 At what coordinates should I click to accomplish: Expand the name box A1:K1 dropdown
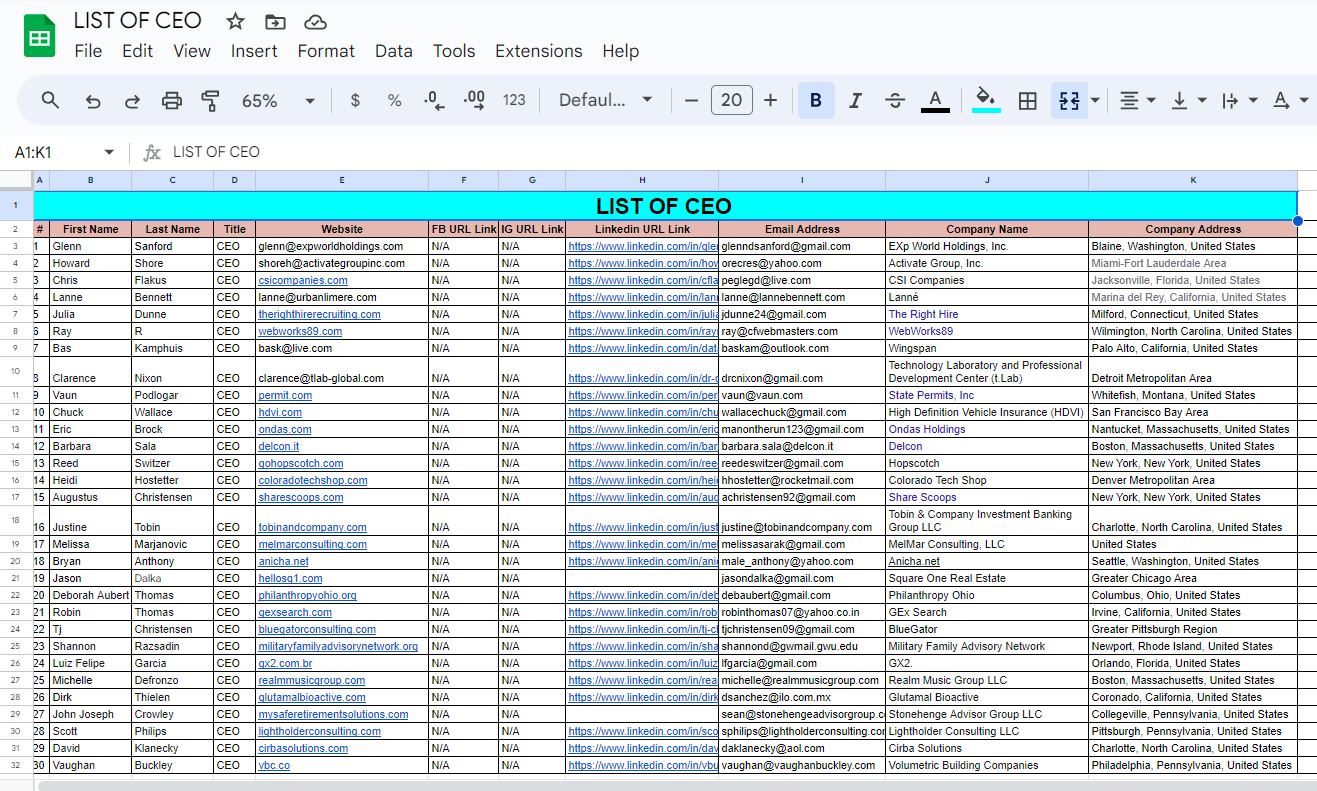(109, 153)
